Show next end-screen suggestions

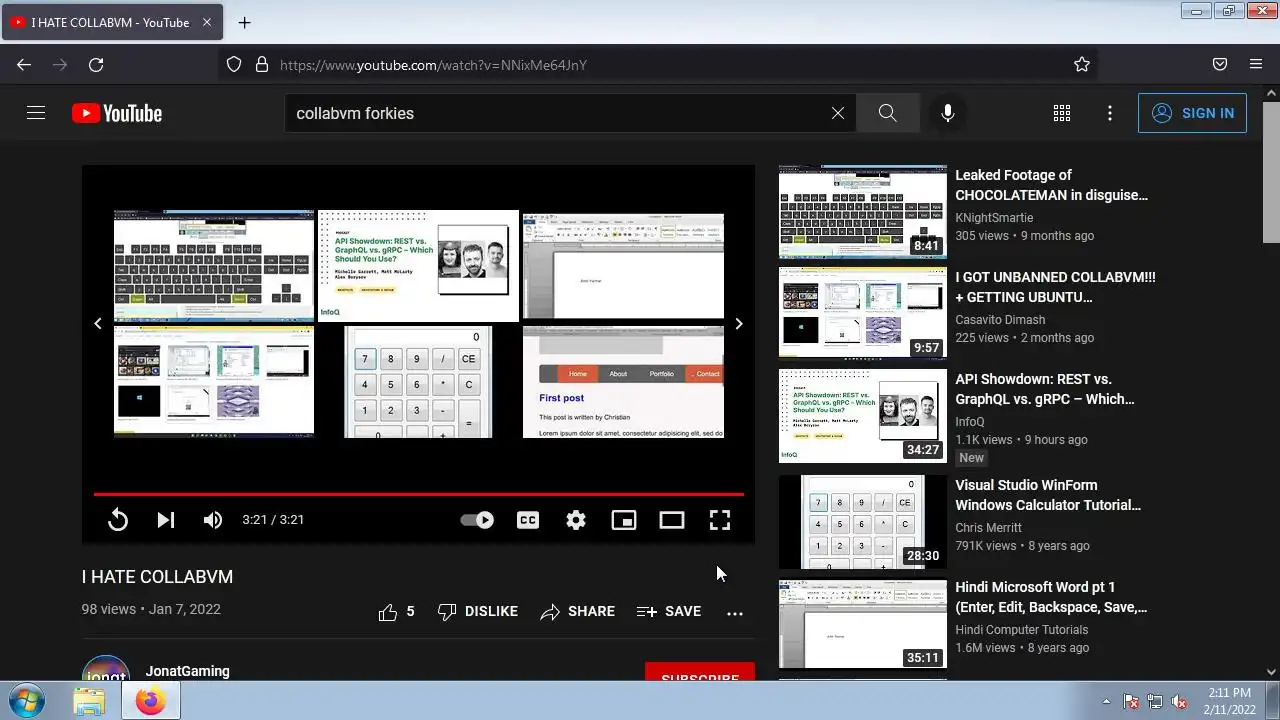[x=739, y=324]
